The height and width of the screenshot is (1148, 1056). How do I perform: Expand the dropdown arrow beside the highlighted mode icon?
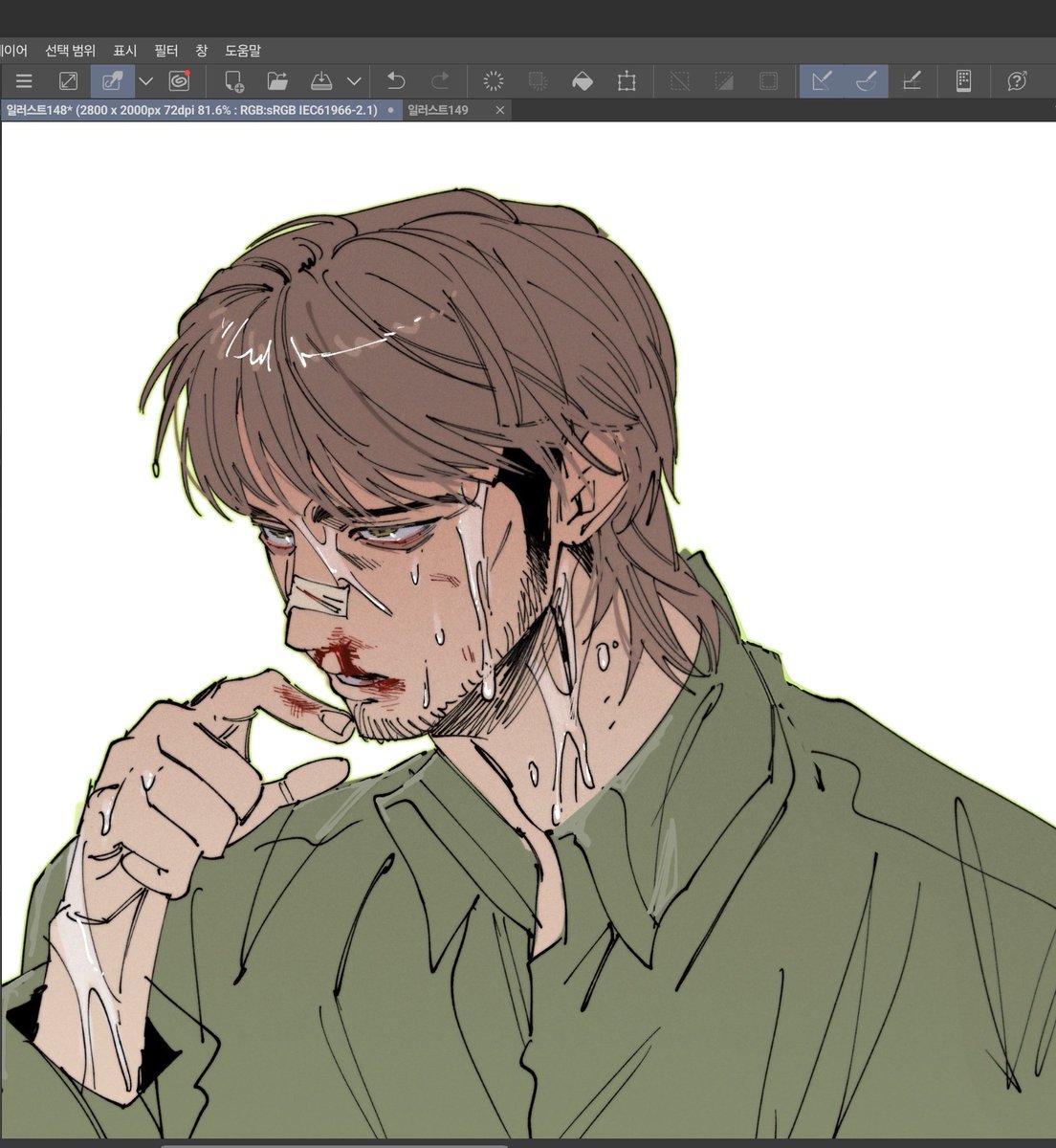click(146, 81)
